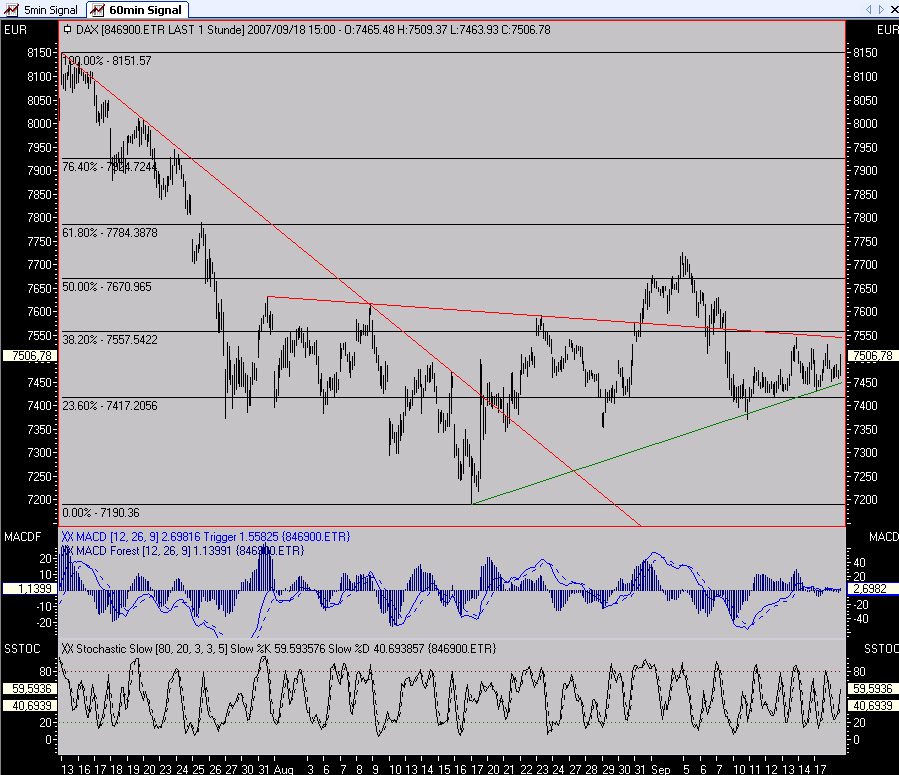Select the DAX 846900.ETR chart title text
899x775 pixels.
point(312,29)
